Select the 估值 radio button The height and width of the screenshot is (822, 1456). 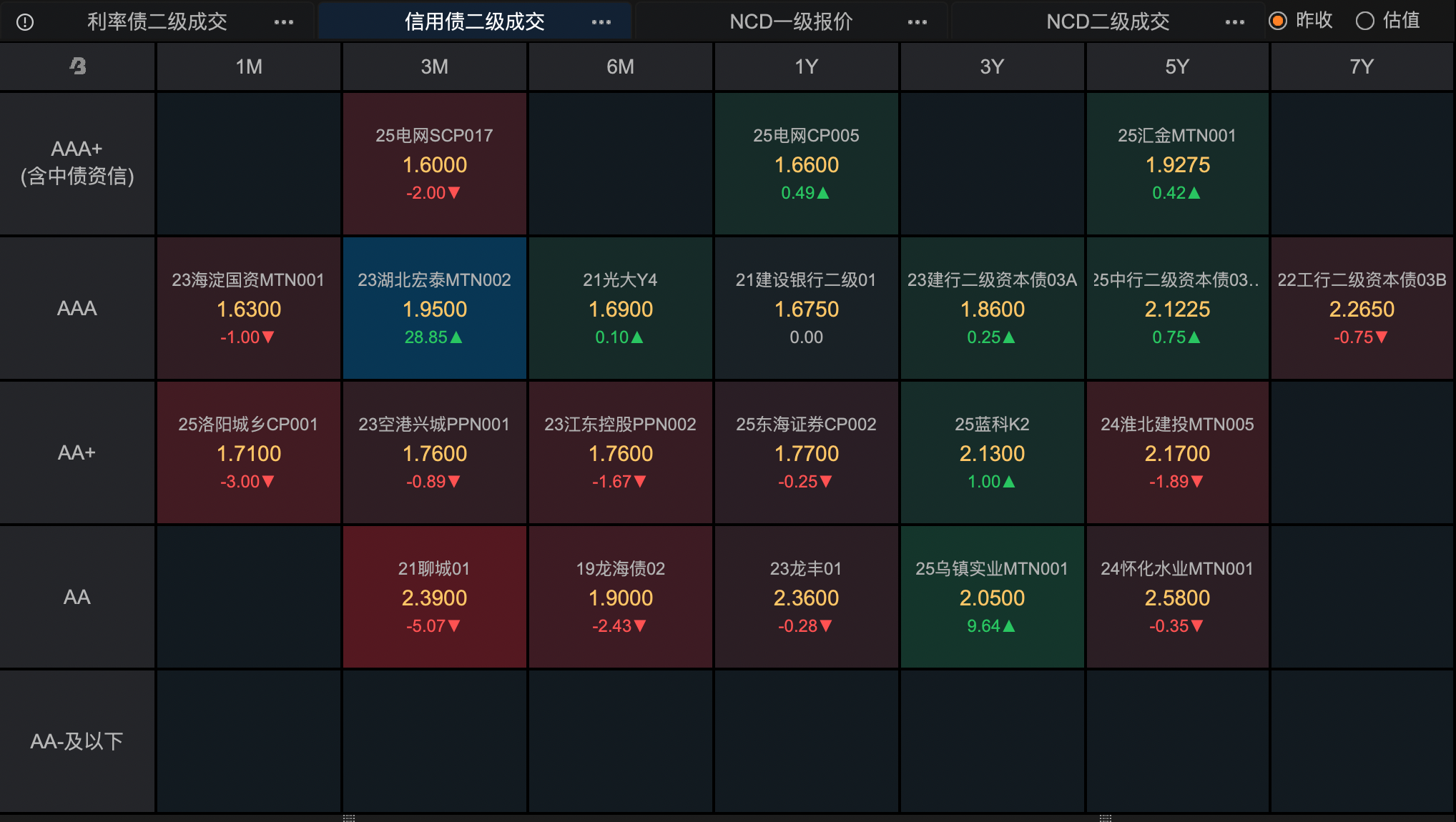1364,21
